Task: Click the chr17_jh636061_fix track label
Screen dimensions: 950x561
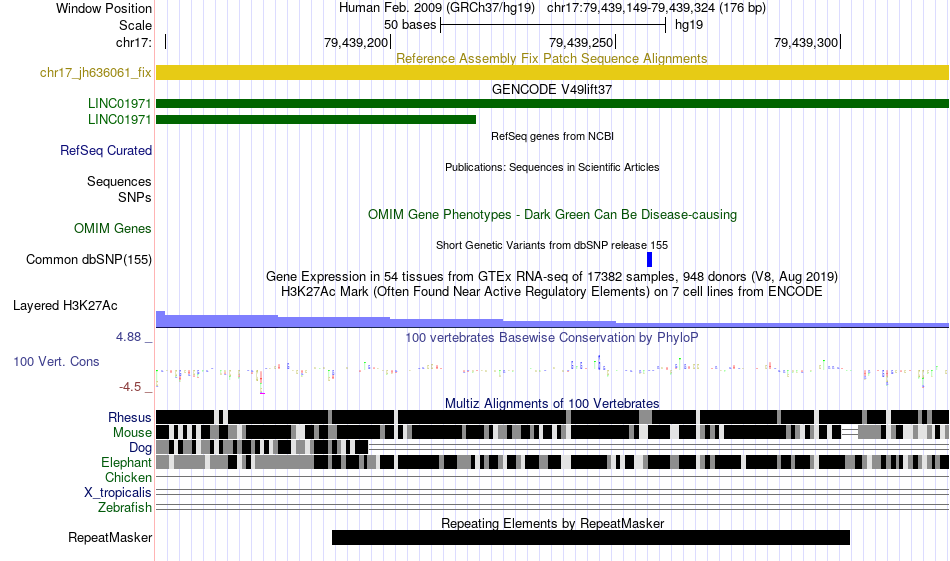Action: click(95, 73)
